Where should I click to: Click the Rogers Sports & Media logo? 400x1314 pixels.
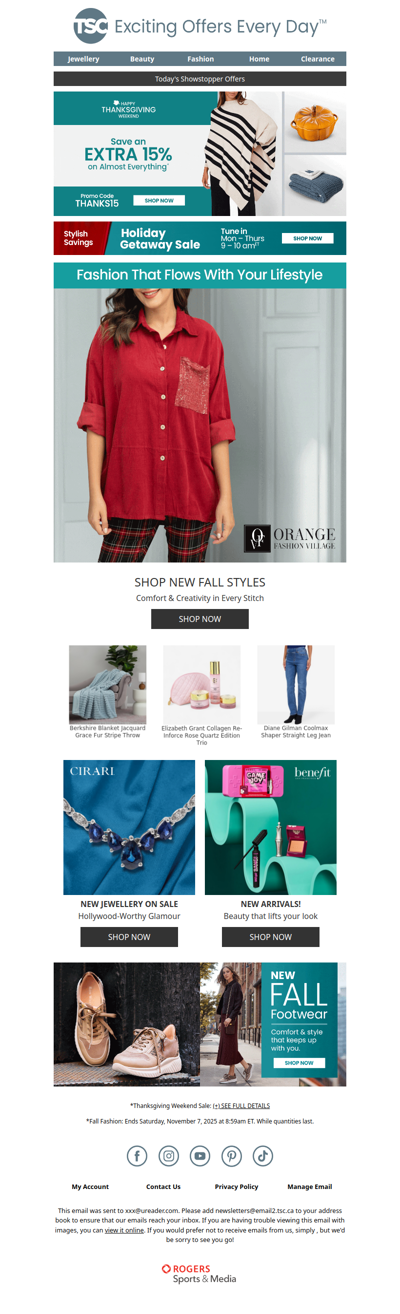(x=200, y=1273)
